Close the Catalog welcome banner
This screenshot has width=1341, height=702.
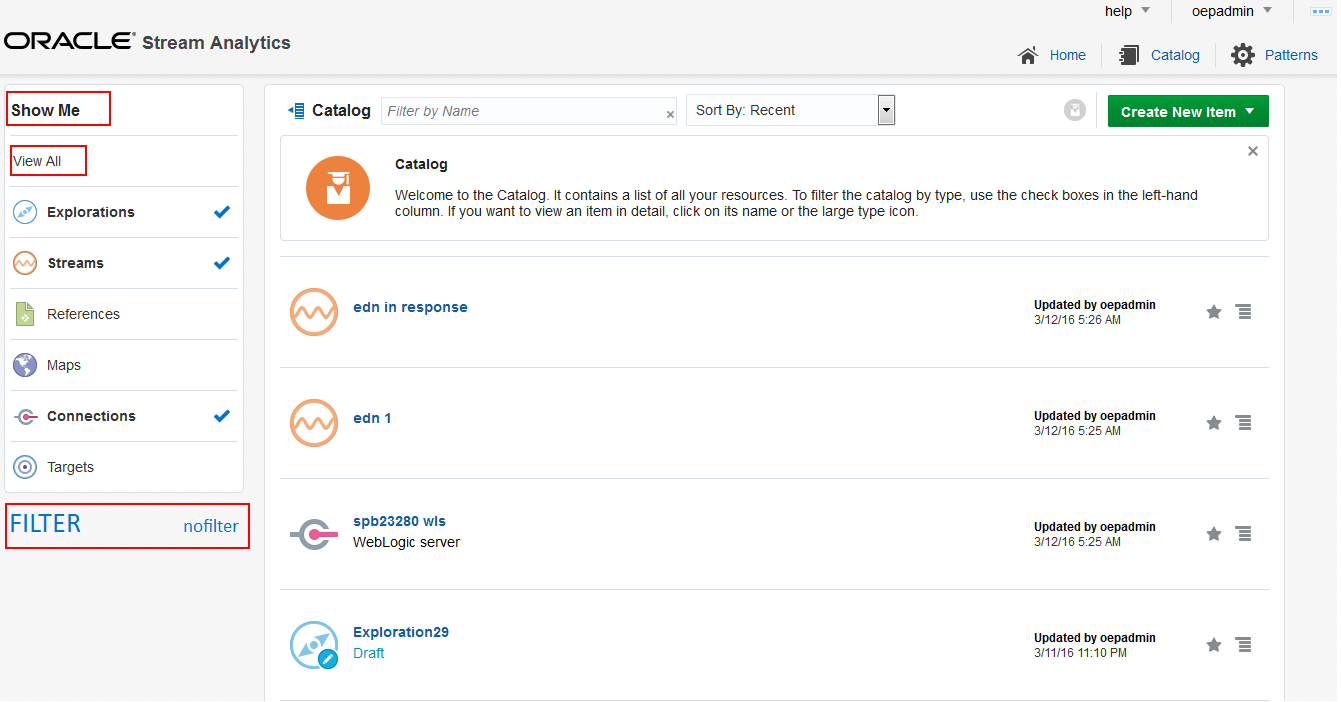pyautogui.click(x=1253, y=151)
